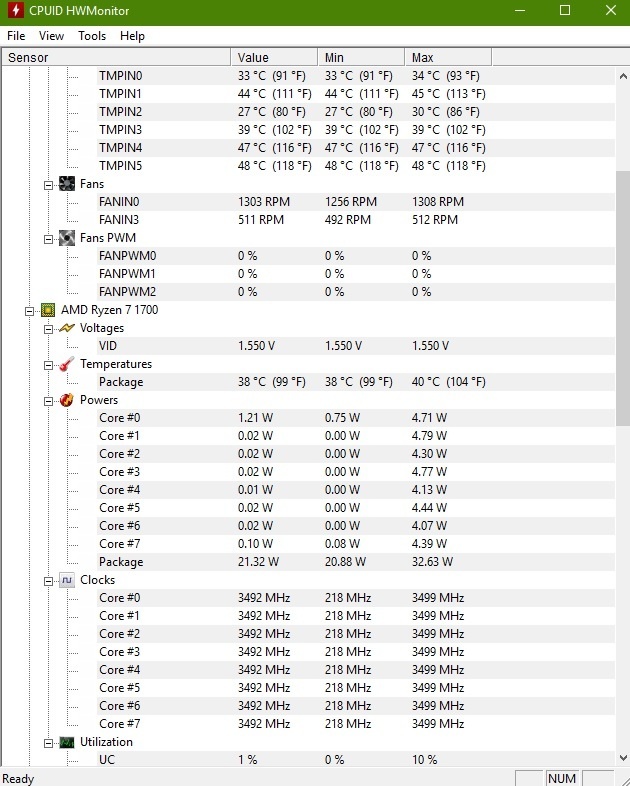Collapse the AMD Ryzen 7 1700 node
Viewport: 630px width, 786px height.
click(x=30, y=310)
